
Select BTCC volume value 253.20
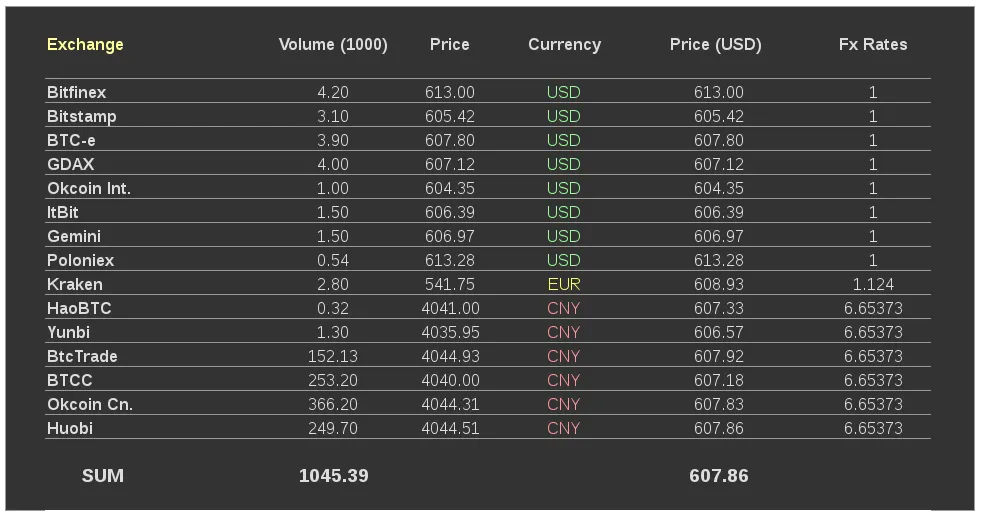point(332,380)
